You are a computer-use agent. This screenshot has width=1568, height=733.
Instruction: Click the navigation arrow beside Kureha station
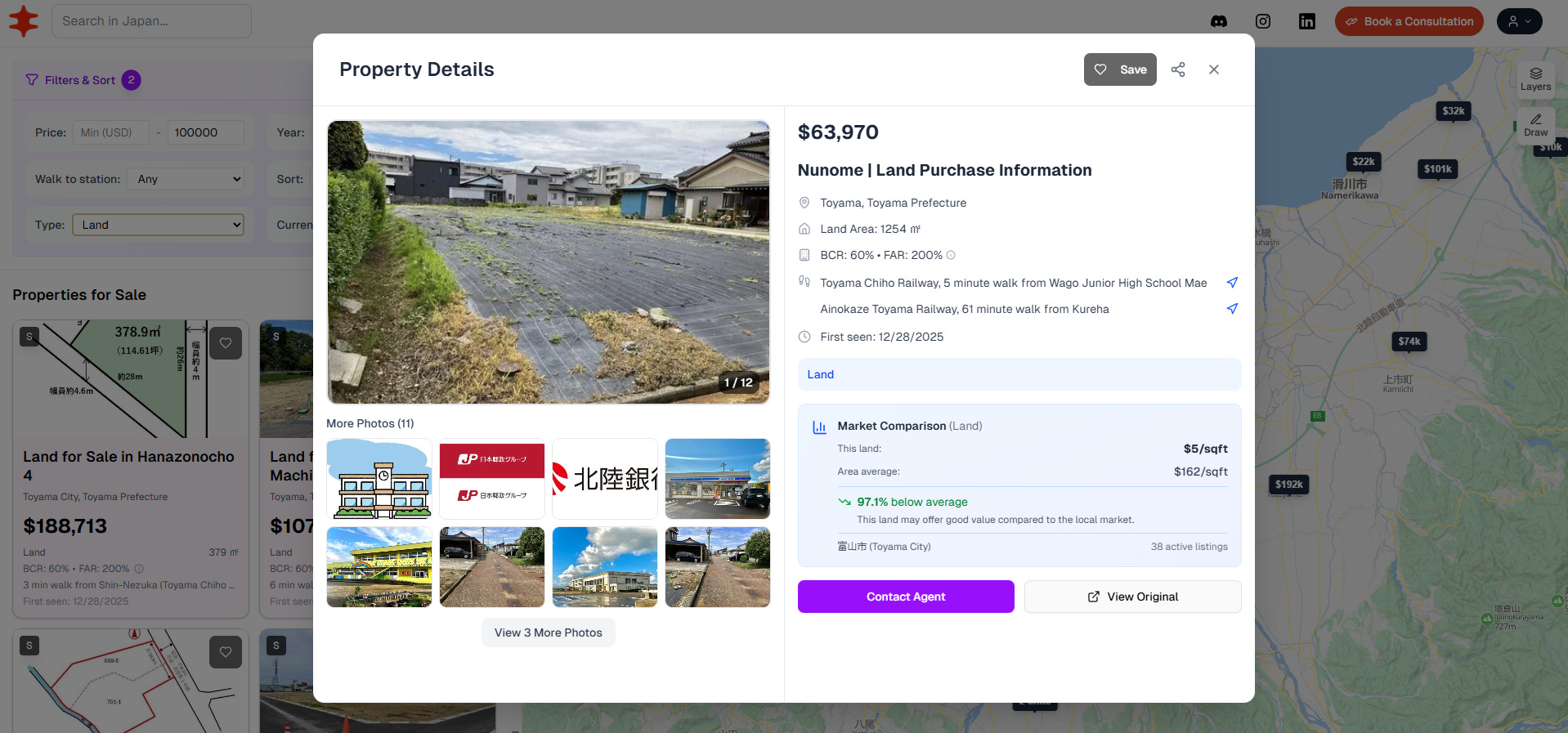[1232, 309]
